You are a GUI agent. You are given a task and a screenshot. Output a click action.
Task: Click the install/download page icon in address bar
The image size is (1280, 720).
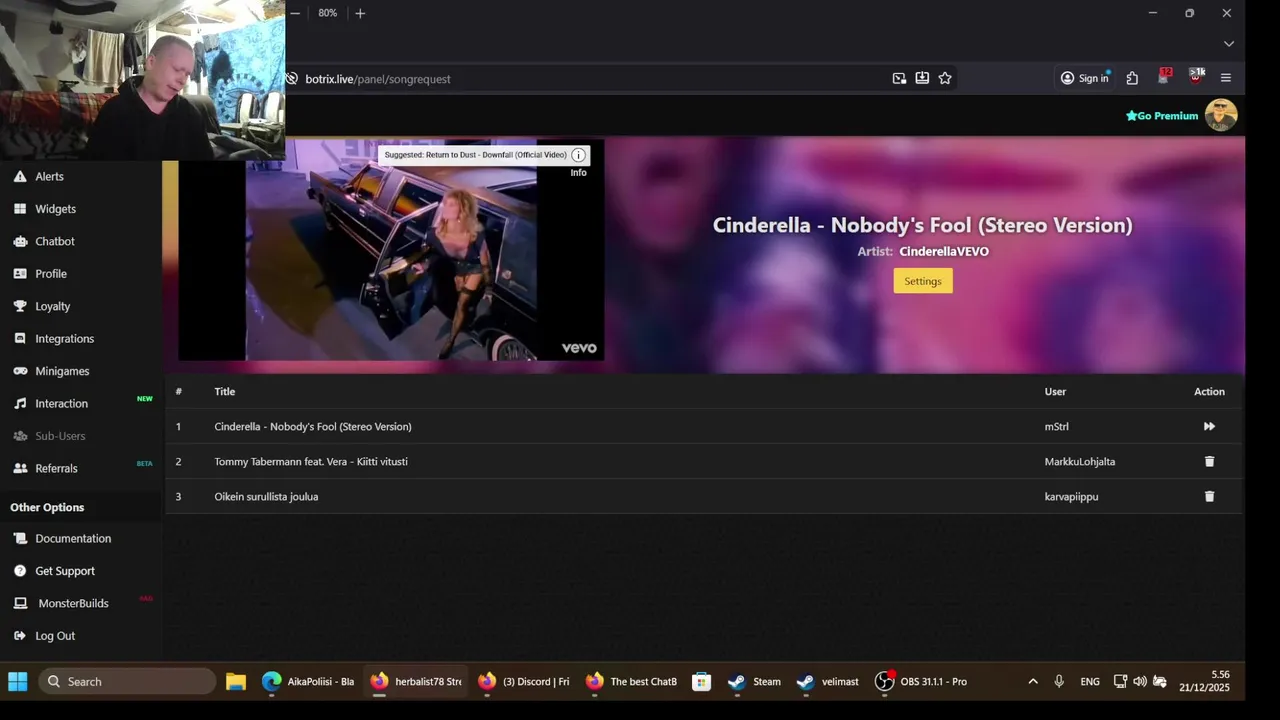pyautogui.click(x=922, y=78)
